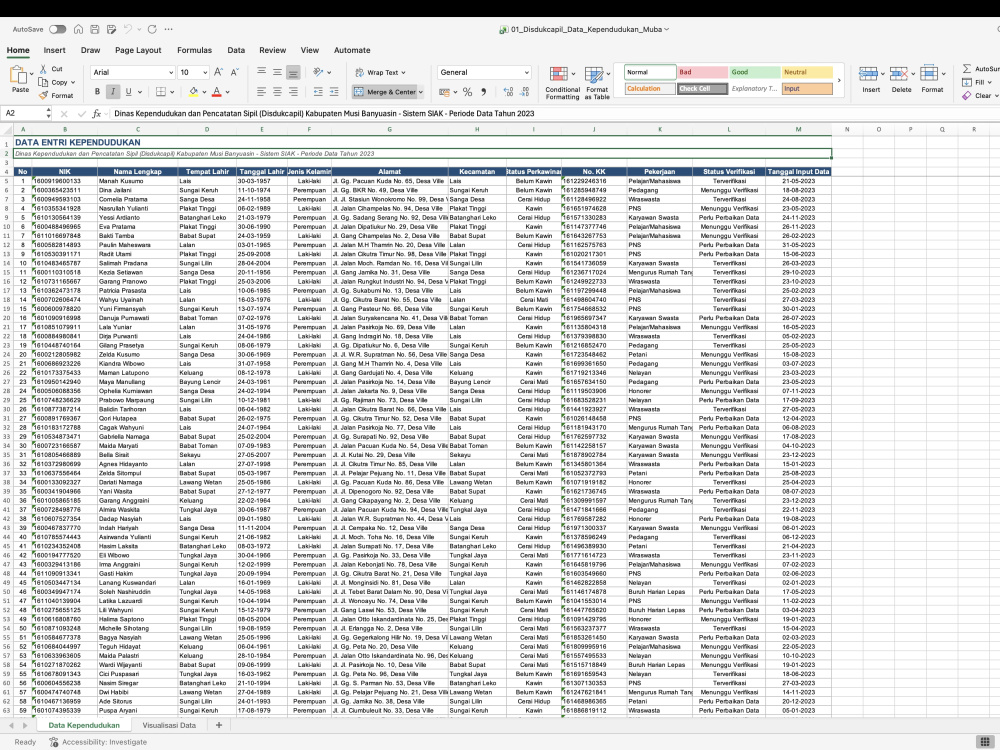Click the Delete cells icon
This screenshot has width=1000, height=750.
[899, 74]
